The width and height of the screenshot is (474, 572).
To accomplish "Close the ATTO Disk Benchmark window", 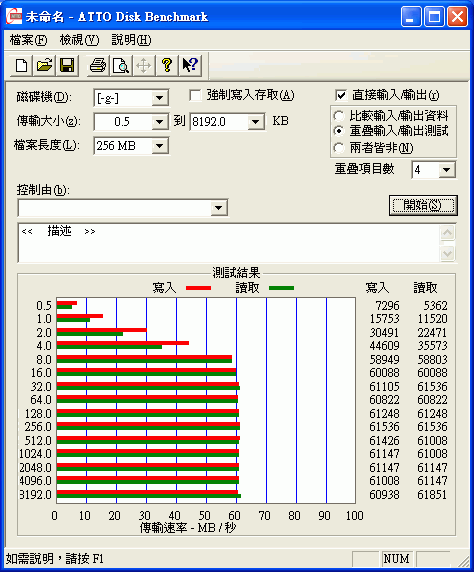I will tap(458, 17).
